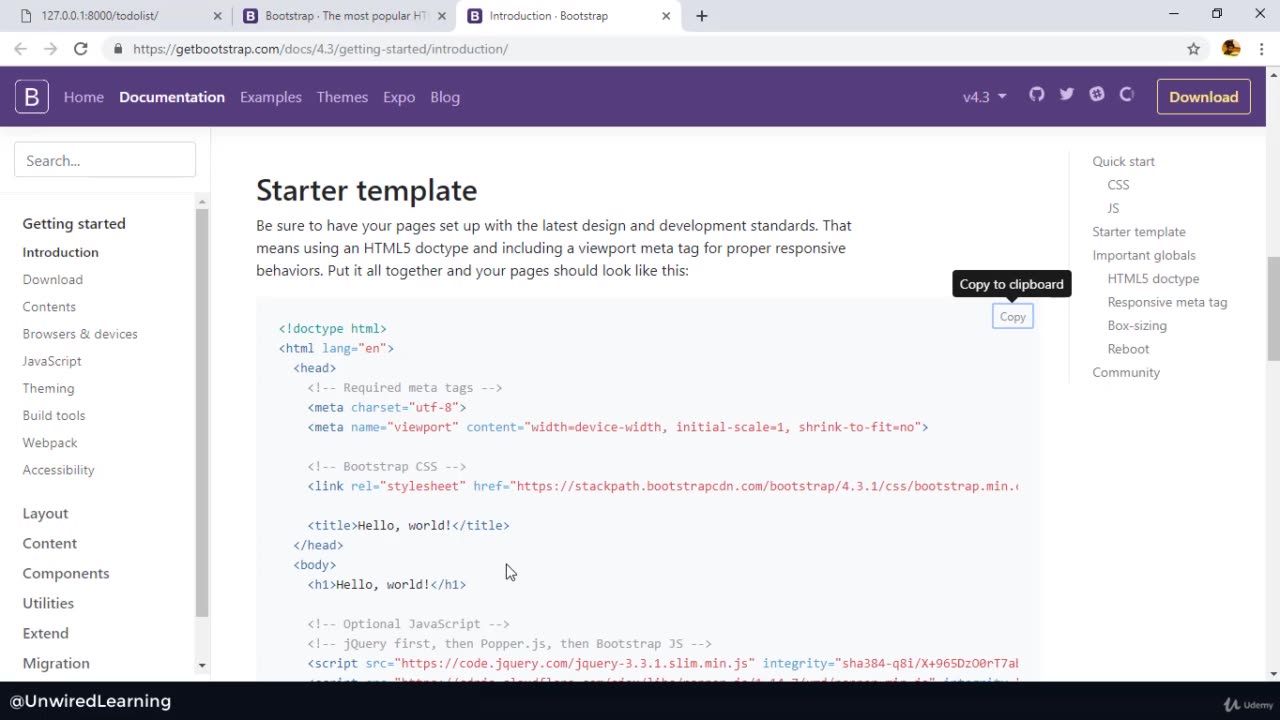Reload the page with refresh icon
Screen dimensions: 1280x720
(x=81, y=48)
